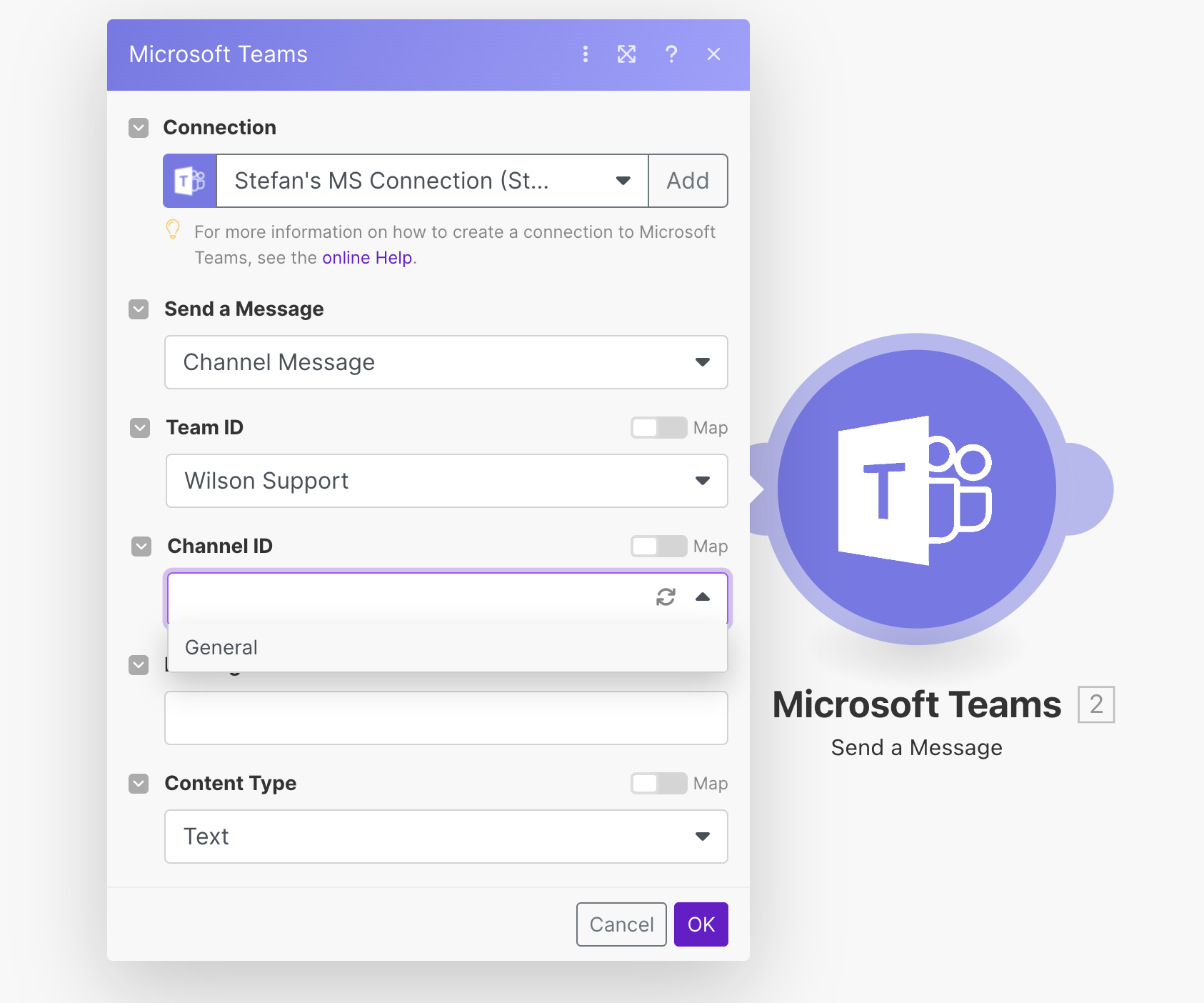Select General from the channel list

pos(448,647)
